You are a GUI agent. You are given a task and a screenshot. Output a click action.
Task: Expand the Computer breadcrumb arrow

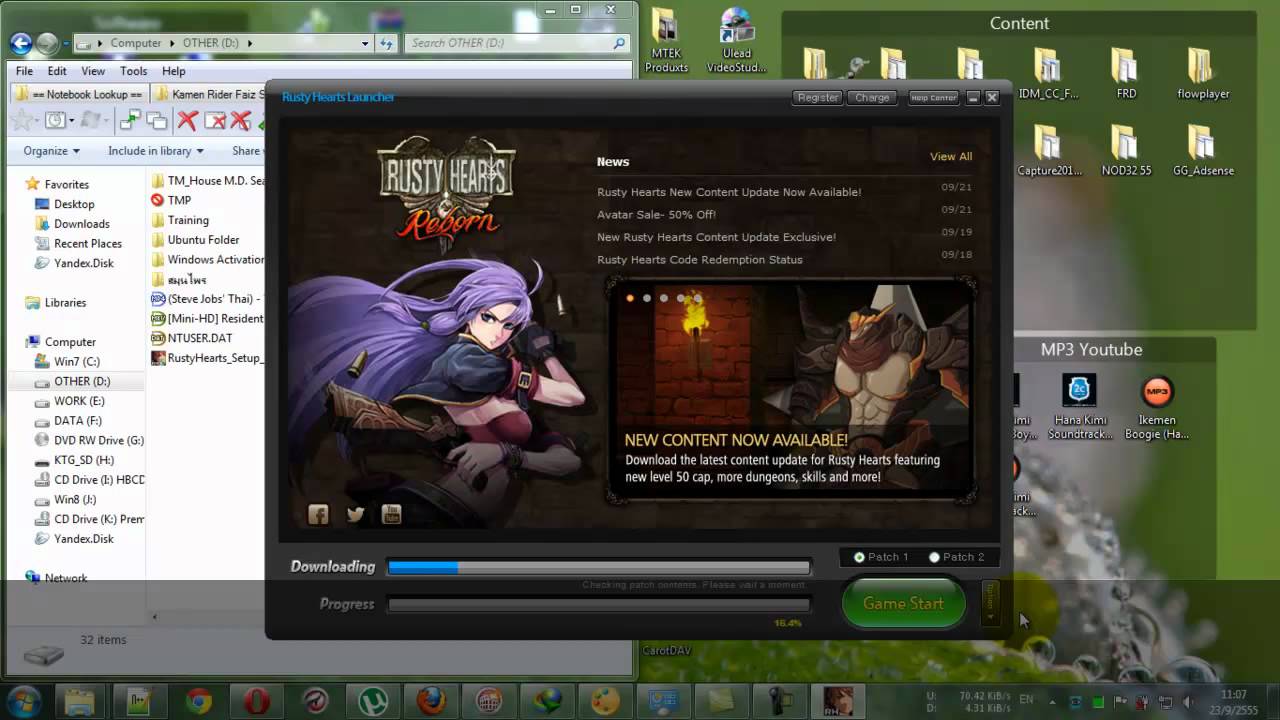point(172,43)
